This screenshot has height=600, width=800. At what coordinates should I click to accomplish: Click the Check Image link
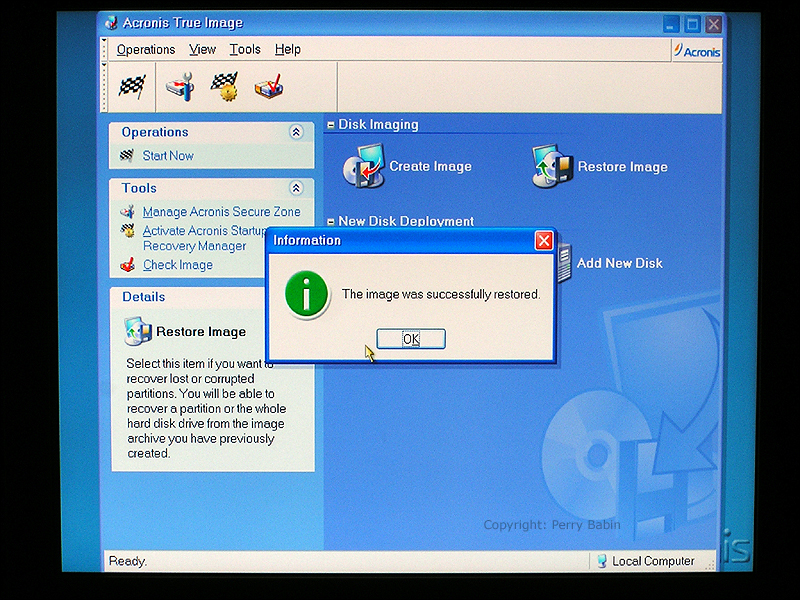coord(178,265)
